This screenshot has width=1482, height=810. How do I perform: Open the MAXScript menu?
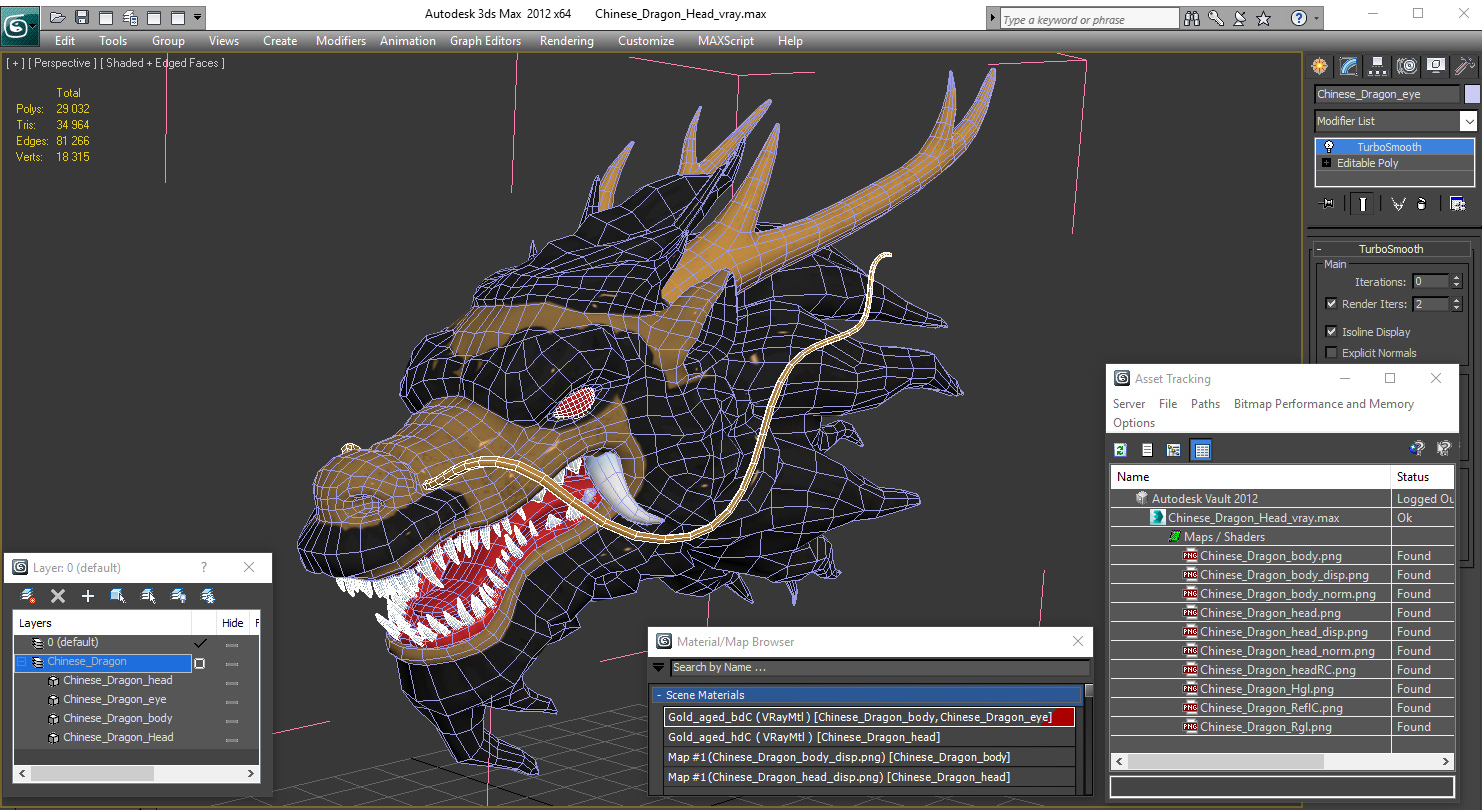(726, 41)
